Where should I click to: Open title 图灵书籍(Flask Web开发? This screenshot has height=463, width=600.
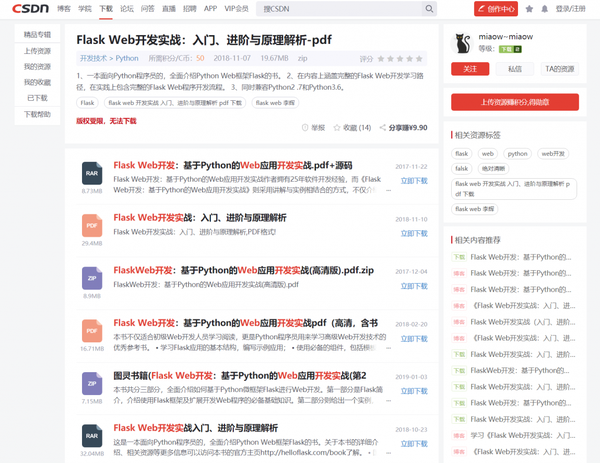(x=240, y=376)
